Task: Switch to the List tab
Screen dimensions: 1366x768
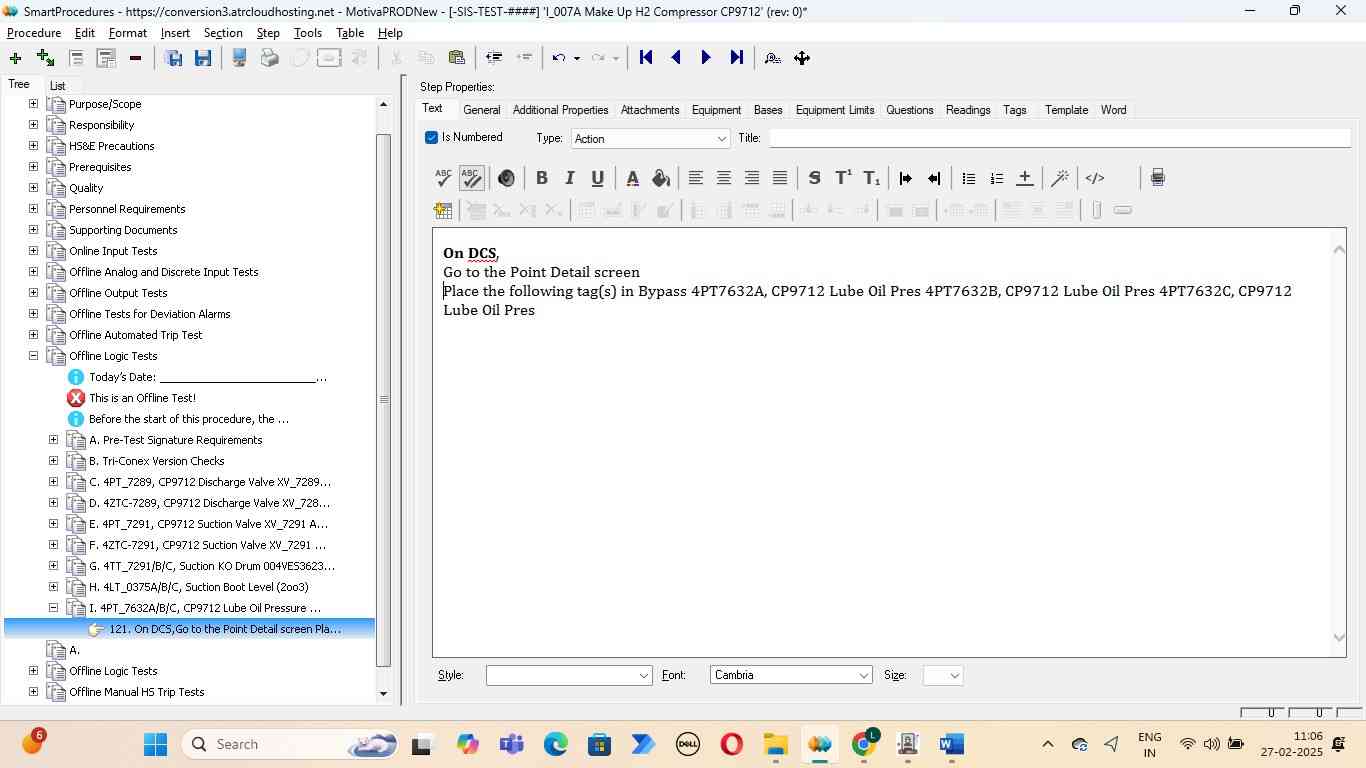Action: tap(58, 86)
